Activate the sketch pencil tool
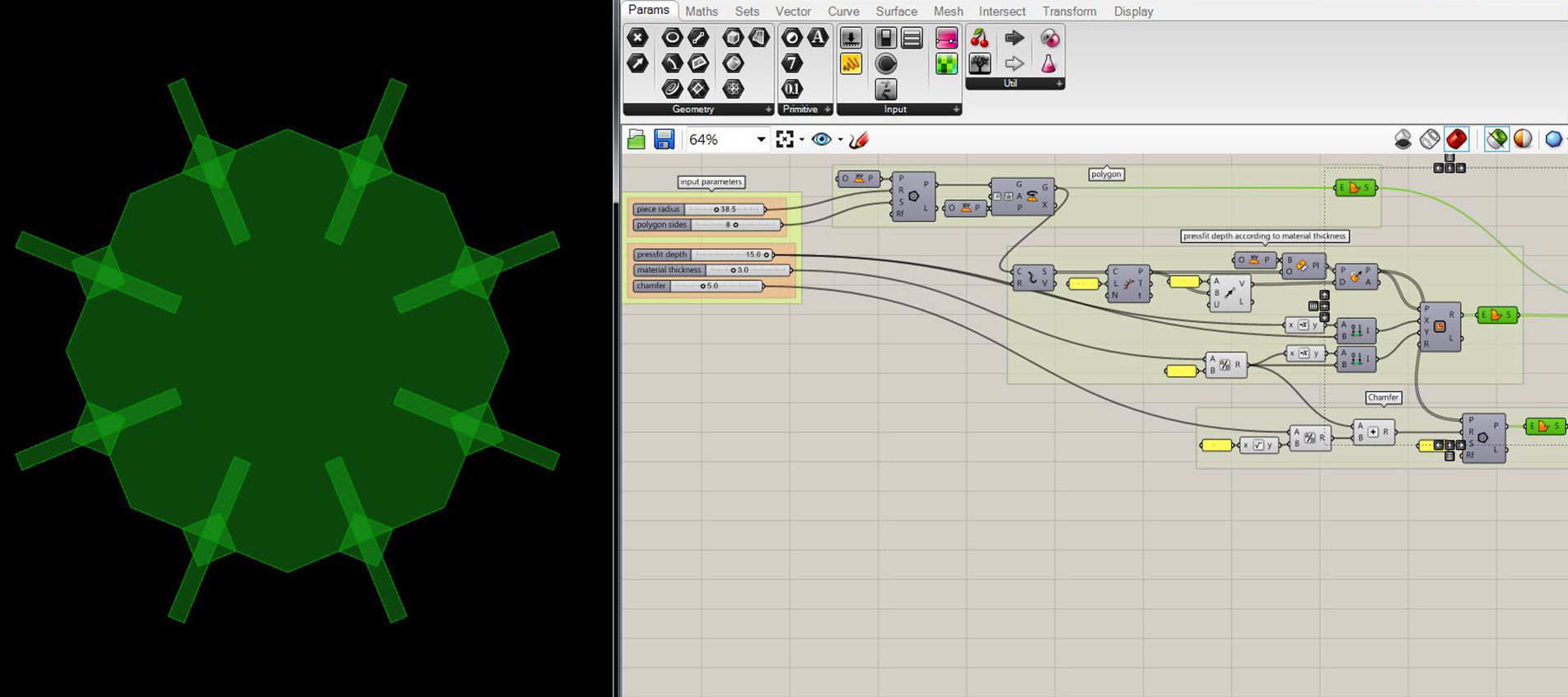Screen dimensions: 1568x697 [x=859, y=139]
